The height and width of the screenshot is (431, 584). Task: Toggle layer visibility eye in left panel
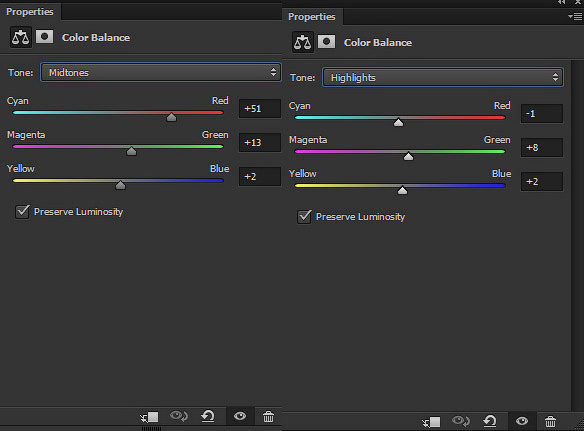tap(240, 416)
